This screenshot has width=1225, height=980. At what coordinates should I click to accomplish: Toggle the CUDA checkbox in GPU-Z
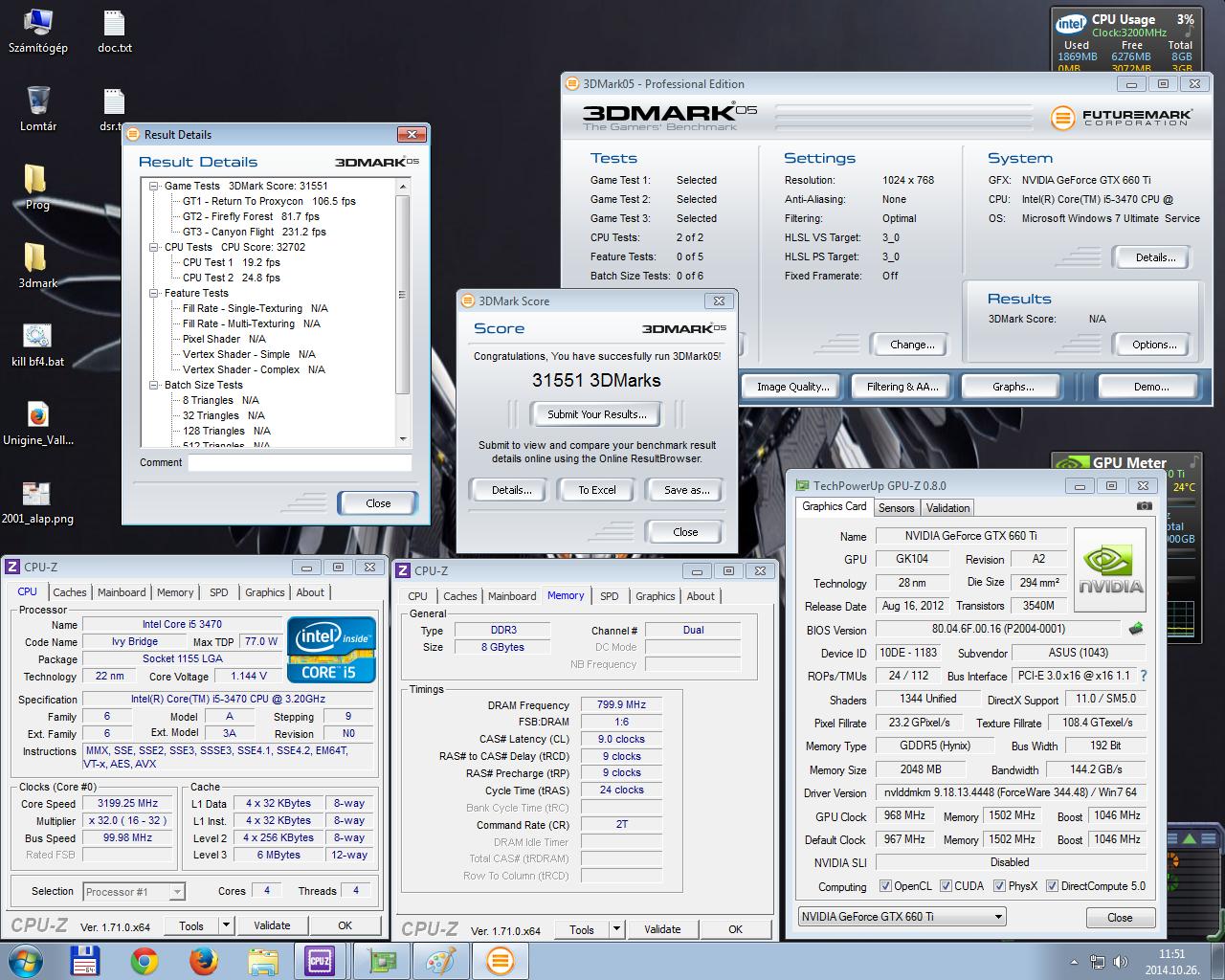(946, 886)
